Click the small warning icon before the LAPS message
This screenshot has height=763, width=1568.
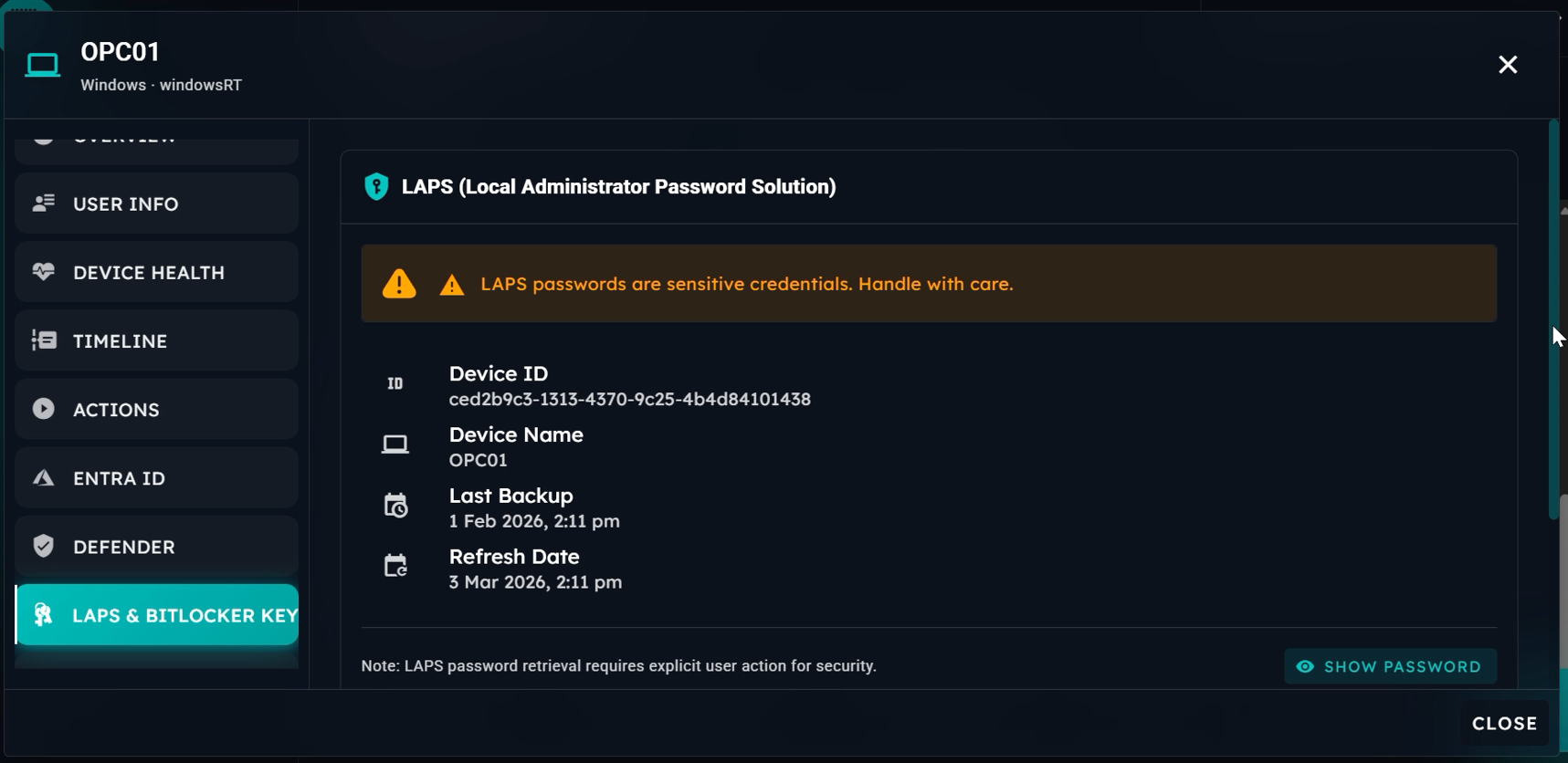pos(452,286)
